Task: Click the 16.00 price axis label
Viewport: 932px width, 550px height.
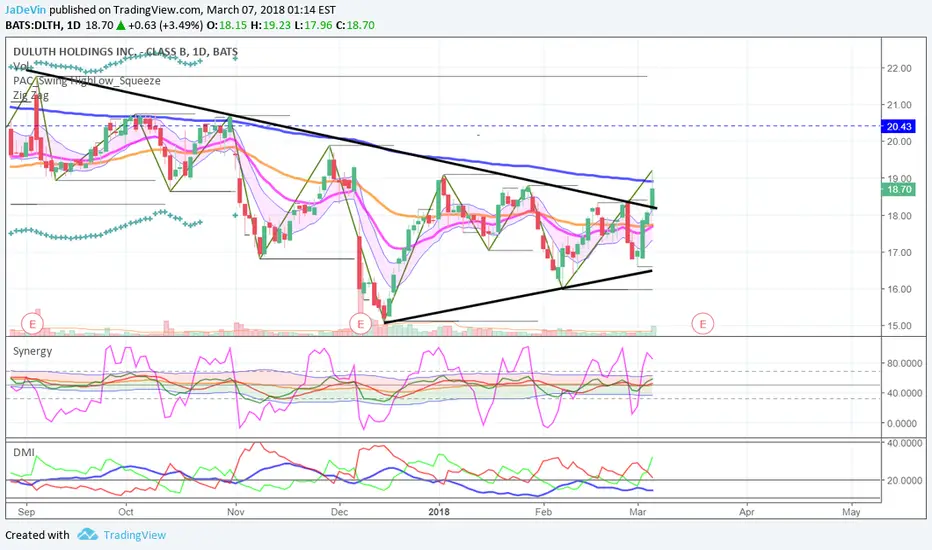Action: click(899, 290)
